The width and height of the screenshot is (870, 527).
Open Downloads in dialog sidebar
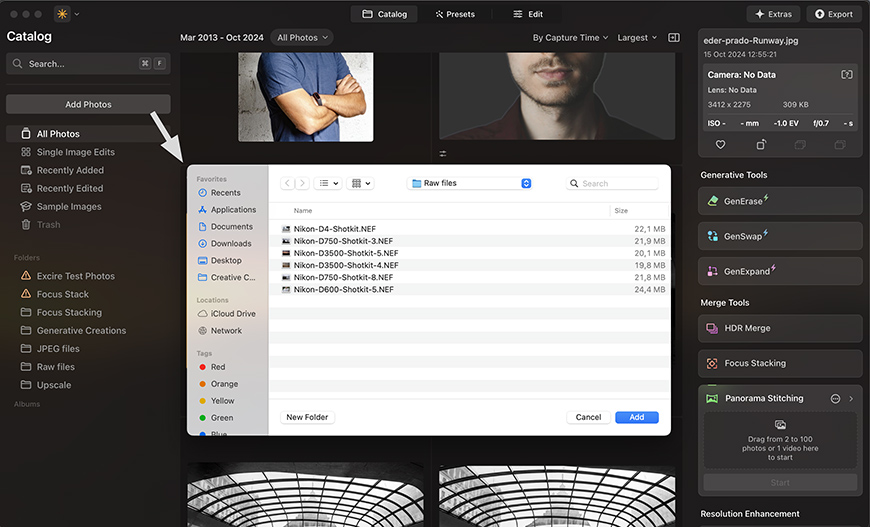225,244
